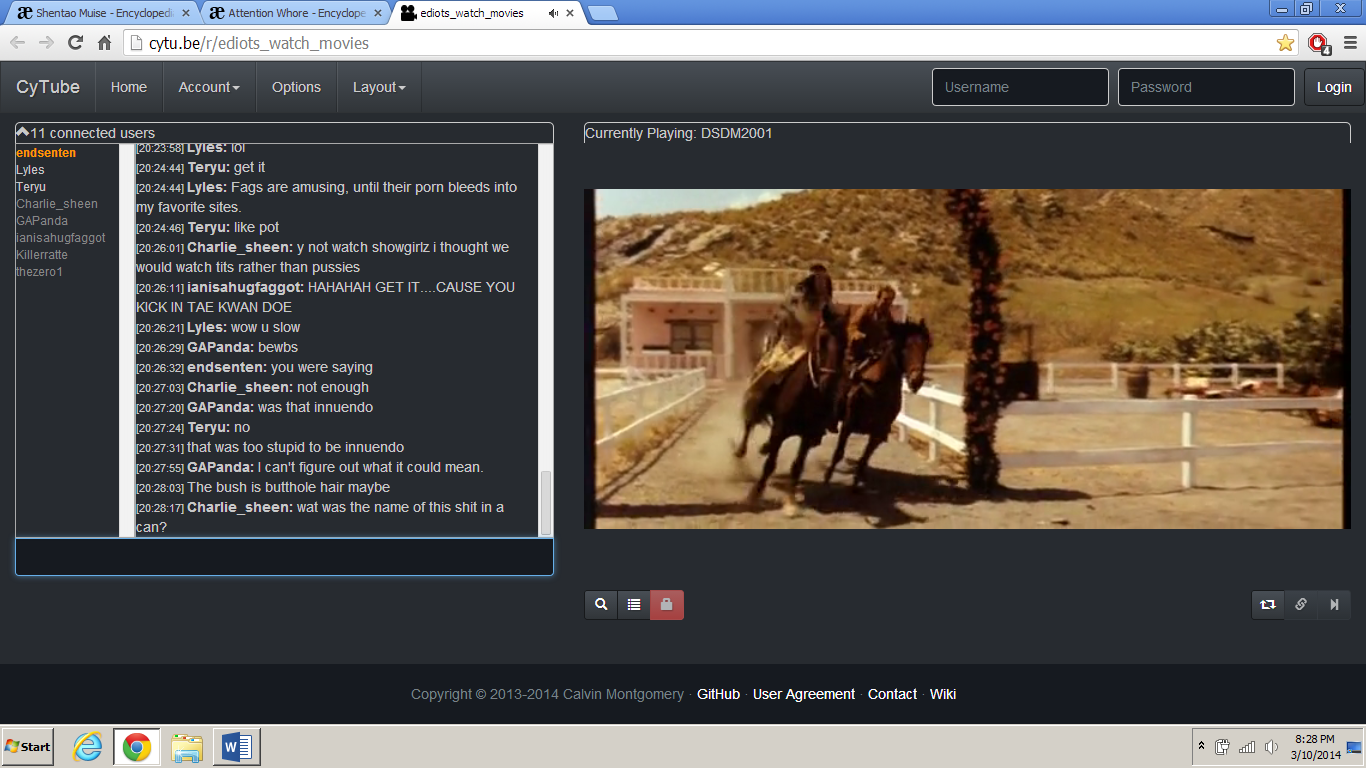This screenshot has height=768, width=1366.
Task: Collapse the connected users list arrow
Action: [22, 132]
